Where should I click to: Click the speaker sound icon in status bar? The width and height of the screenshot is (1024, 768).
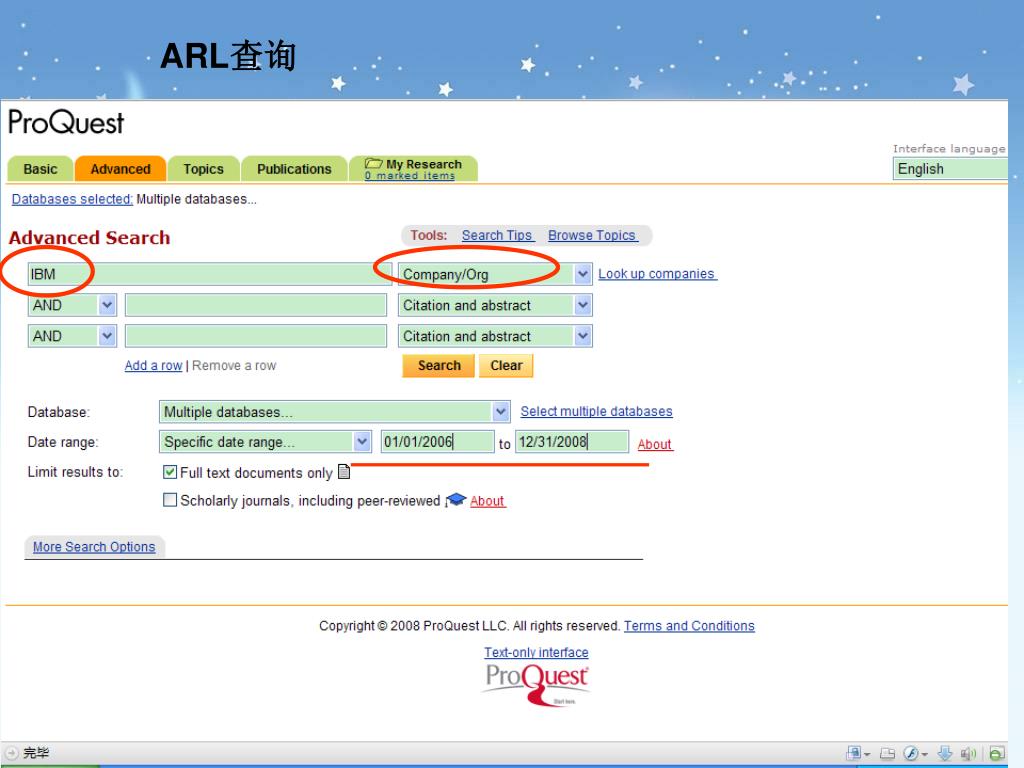tap(968, 753)
